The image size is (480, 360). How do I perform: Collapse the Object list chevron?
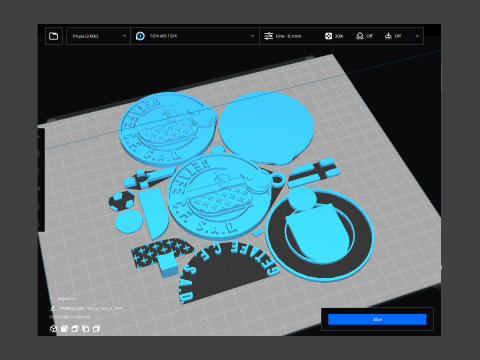click(52, 298)
